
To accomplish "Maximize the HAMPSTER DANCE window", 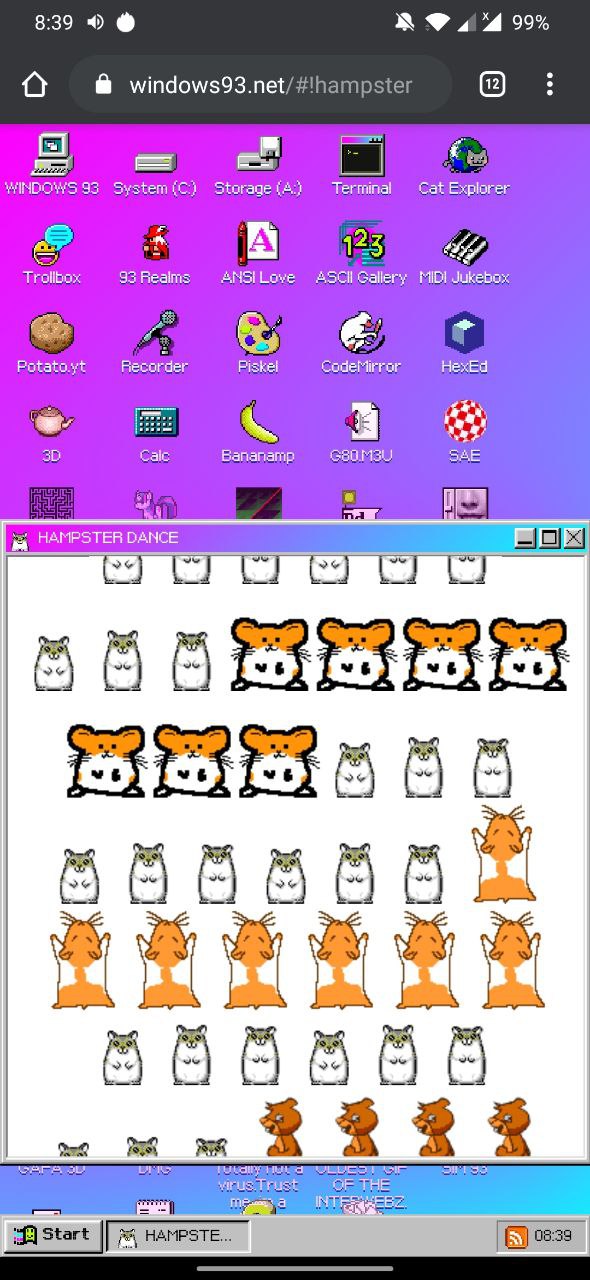I will tap(550, 538).
